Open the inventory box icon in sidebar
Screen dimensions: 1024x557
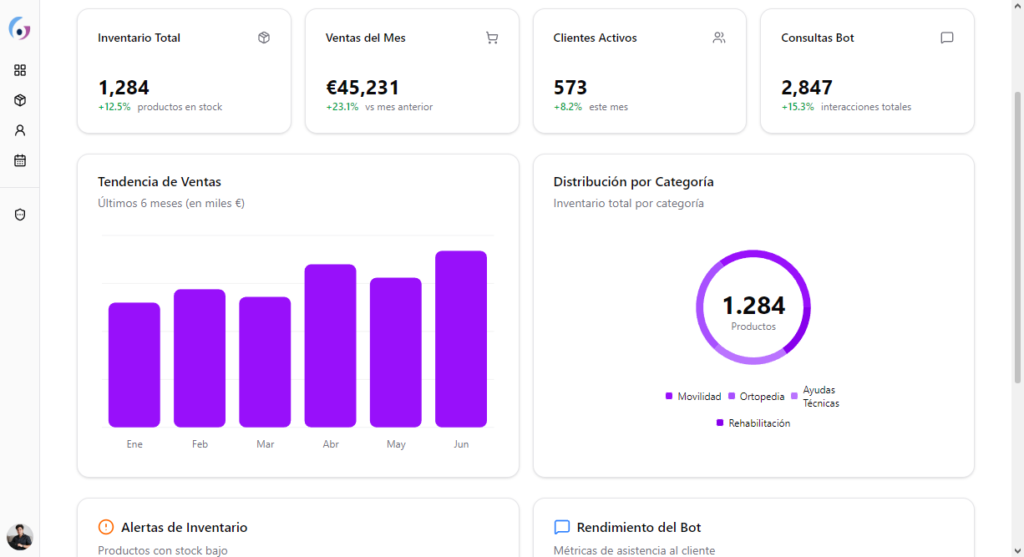[20, 100]
